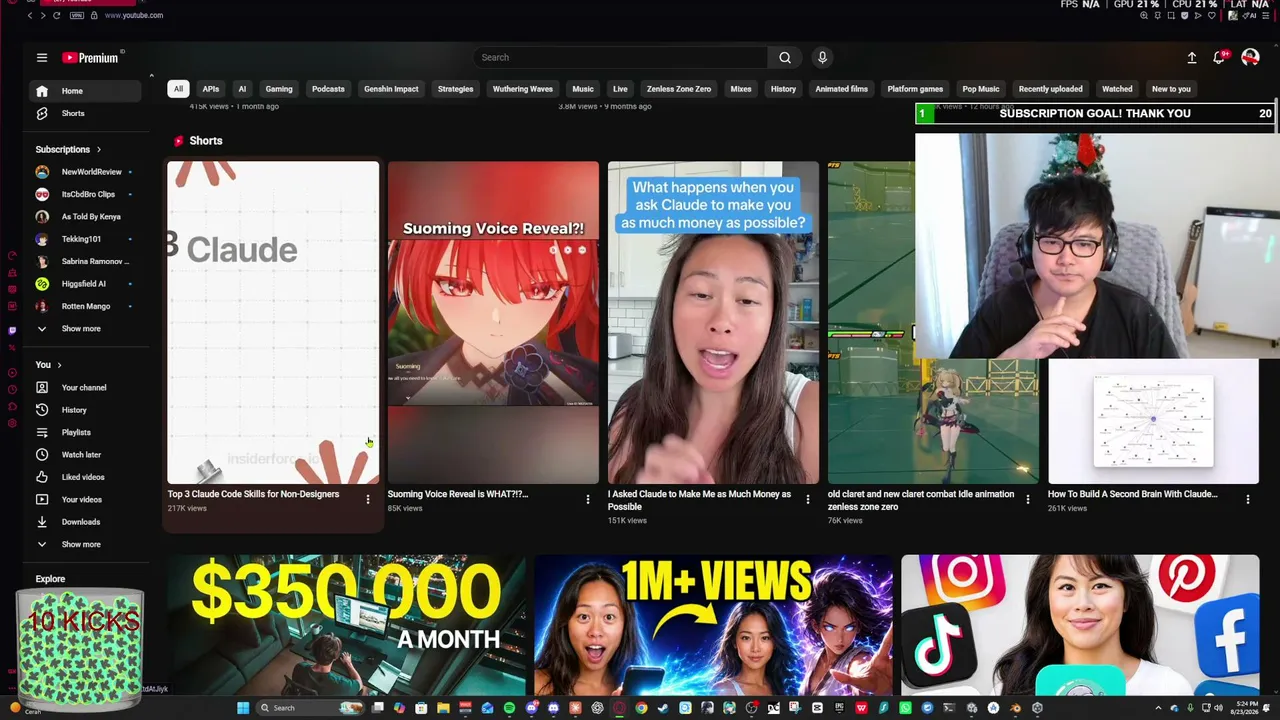Play the 'What happens when you ask Claude' short
This screenshot has width=1280, height=720.
click(713, 322)
